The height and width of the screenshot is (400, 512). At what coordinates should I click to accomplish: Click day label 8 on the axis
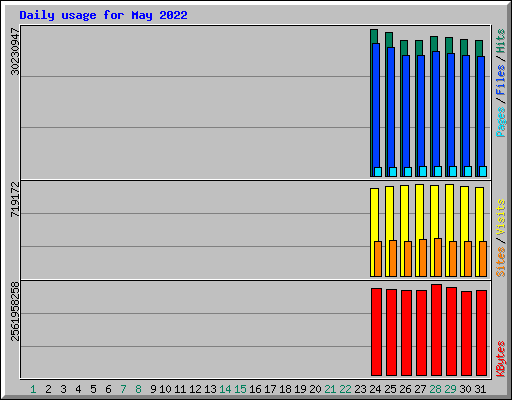click(x=138, y=389)
